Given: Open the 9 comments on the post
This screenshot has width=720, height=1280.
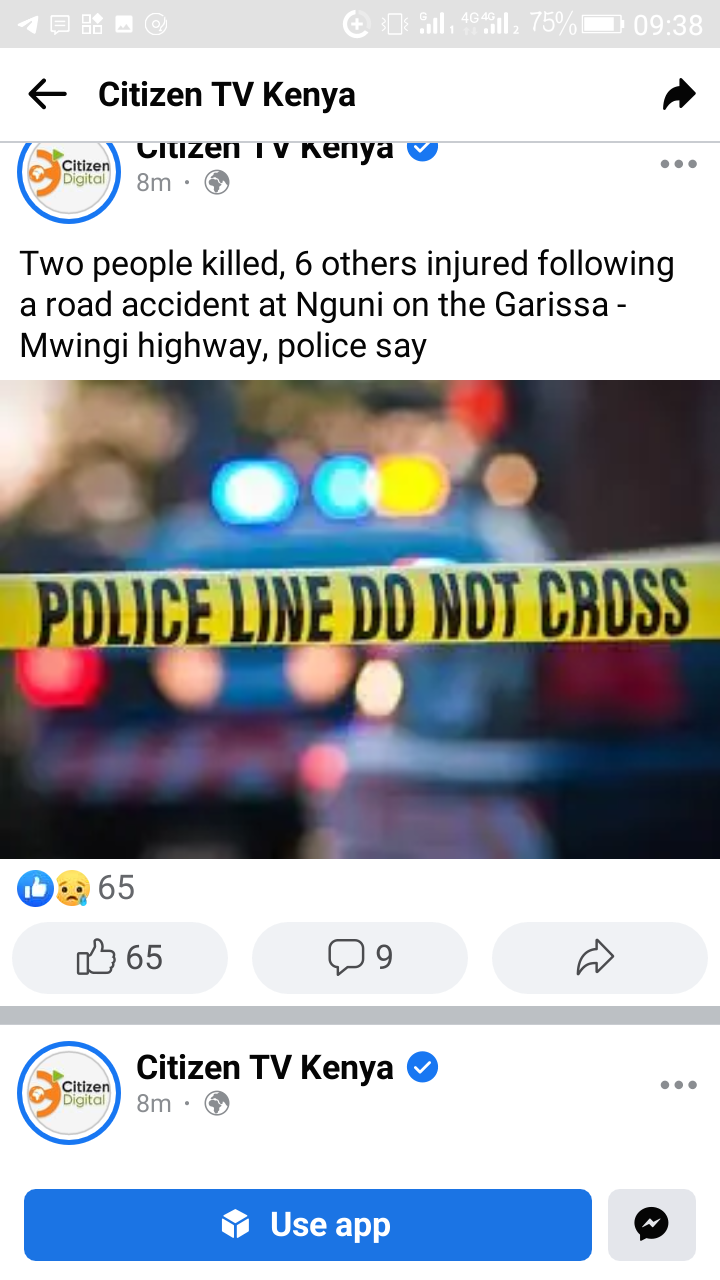Looking at the screenshot, I should [360, 957].
